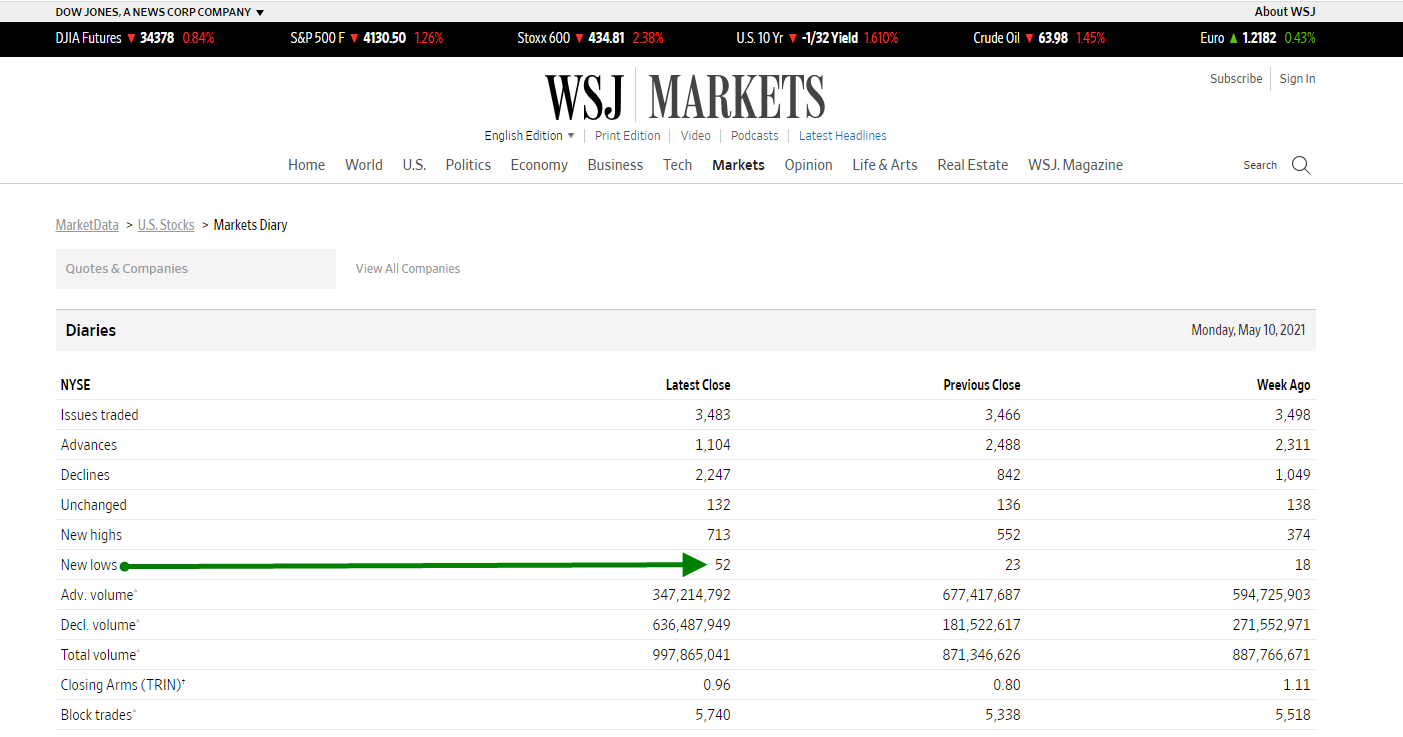Click the New highs latest close value 713
The height and width of the screenshot is (737, 1403).
(719, 535)
